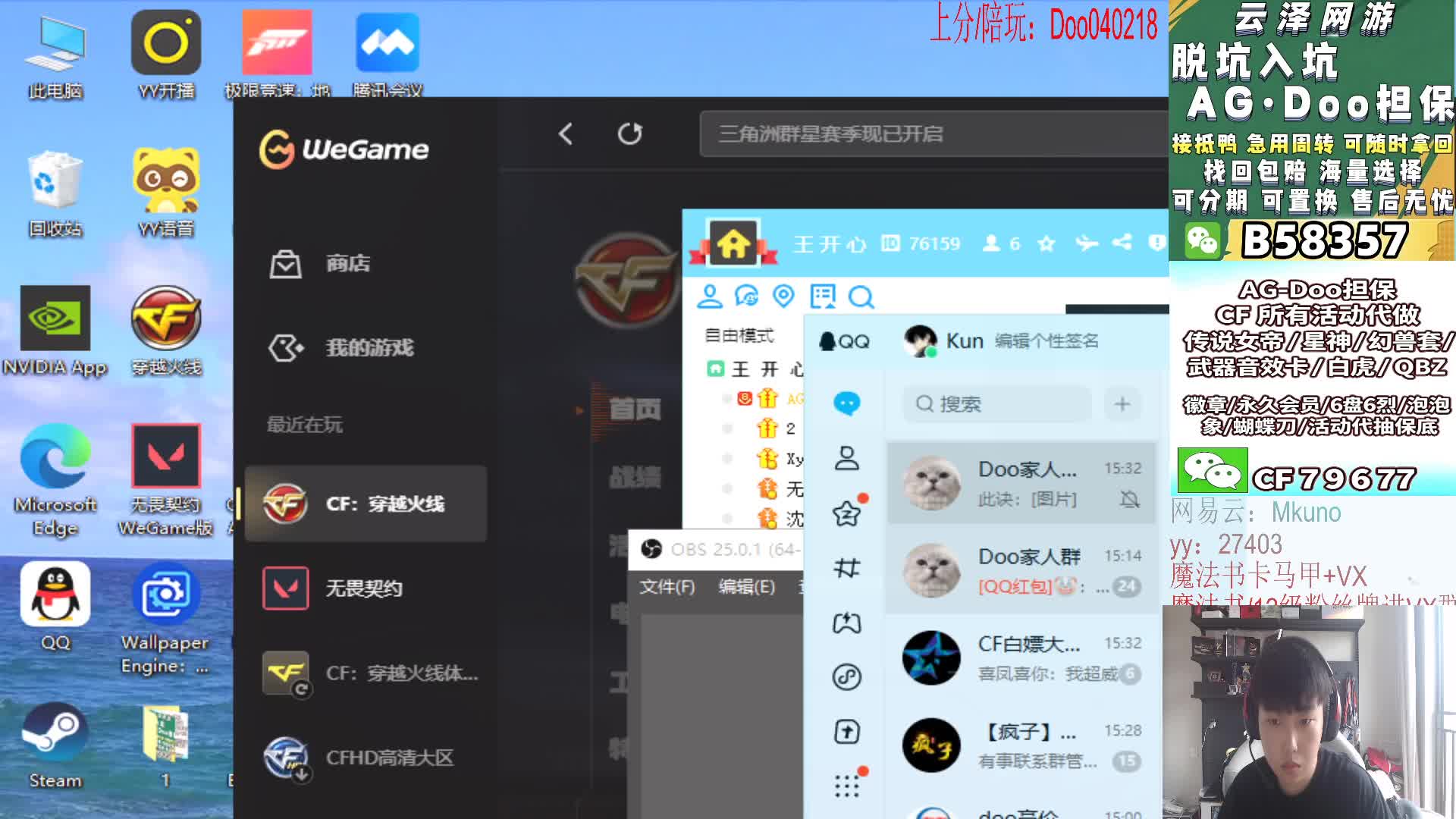Open the QQ channels hash icon
Screen dimensions: 1456x819
pyautogui.click(x=847, y=568)
